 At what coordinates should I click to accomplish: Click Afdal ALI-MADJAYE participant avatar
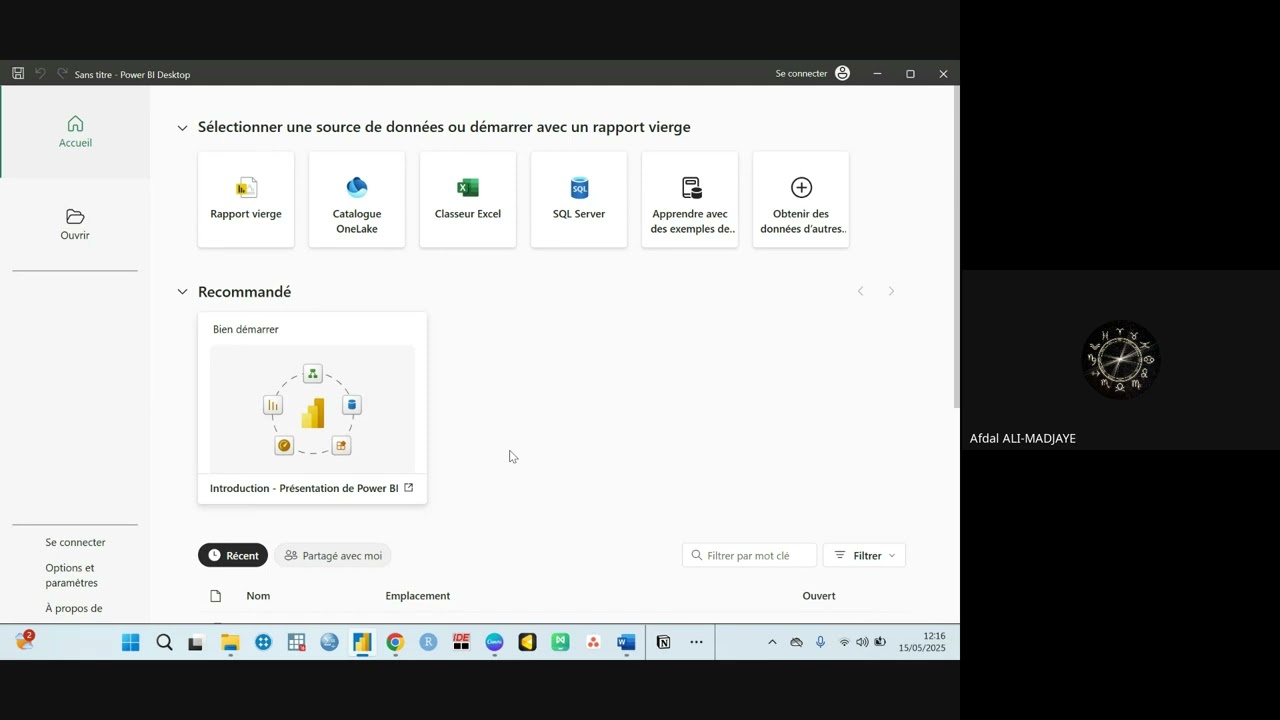click(1120, 360)
